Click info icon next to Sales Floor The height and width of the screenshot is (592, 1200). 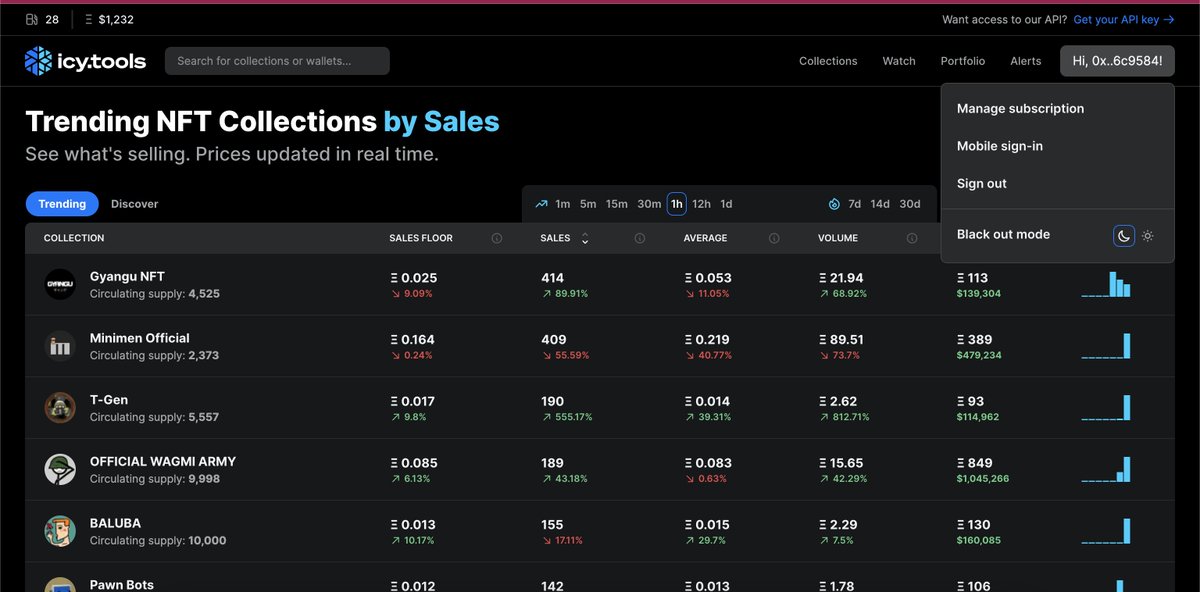[497, 238]
